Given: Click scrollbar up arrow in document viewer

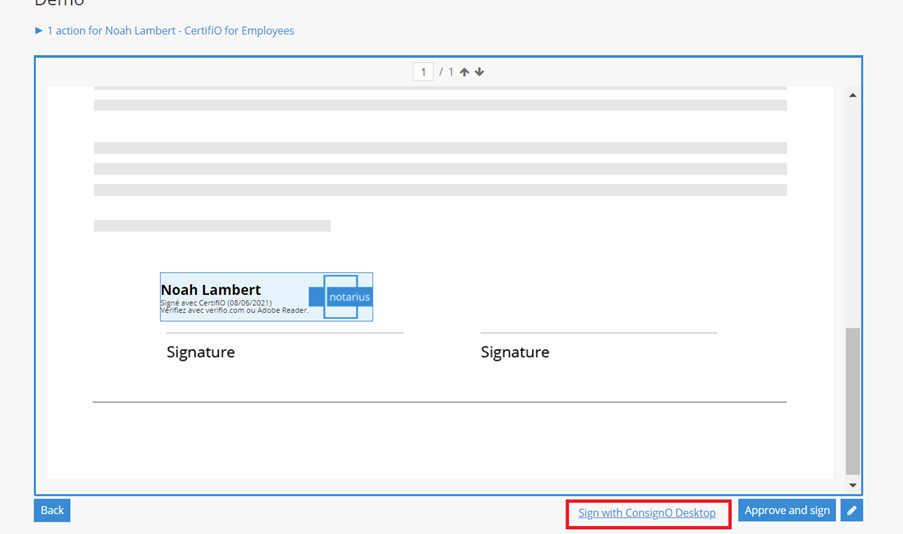Looking at the screenshot, I should click(x=852, y=96).
